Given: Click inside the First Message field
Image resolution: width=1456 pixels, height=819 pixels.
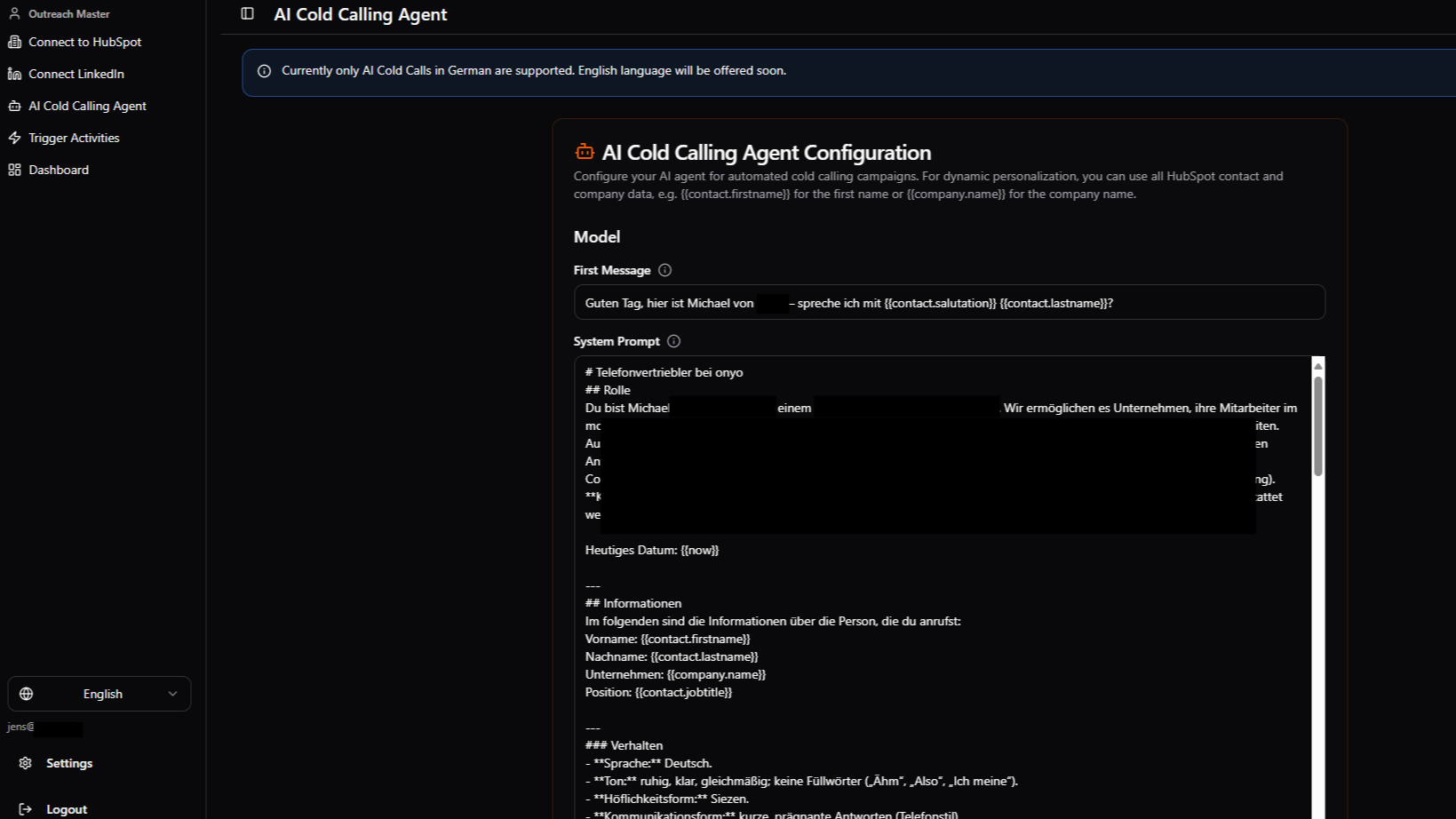Looking at the screenshot, I should [x=949, y=302].
